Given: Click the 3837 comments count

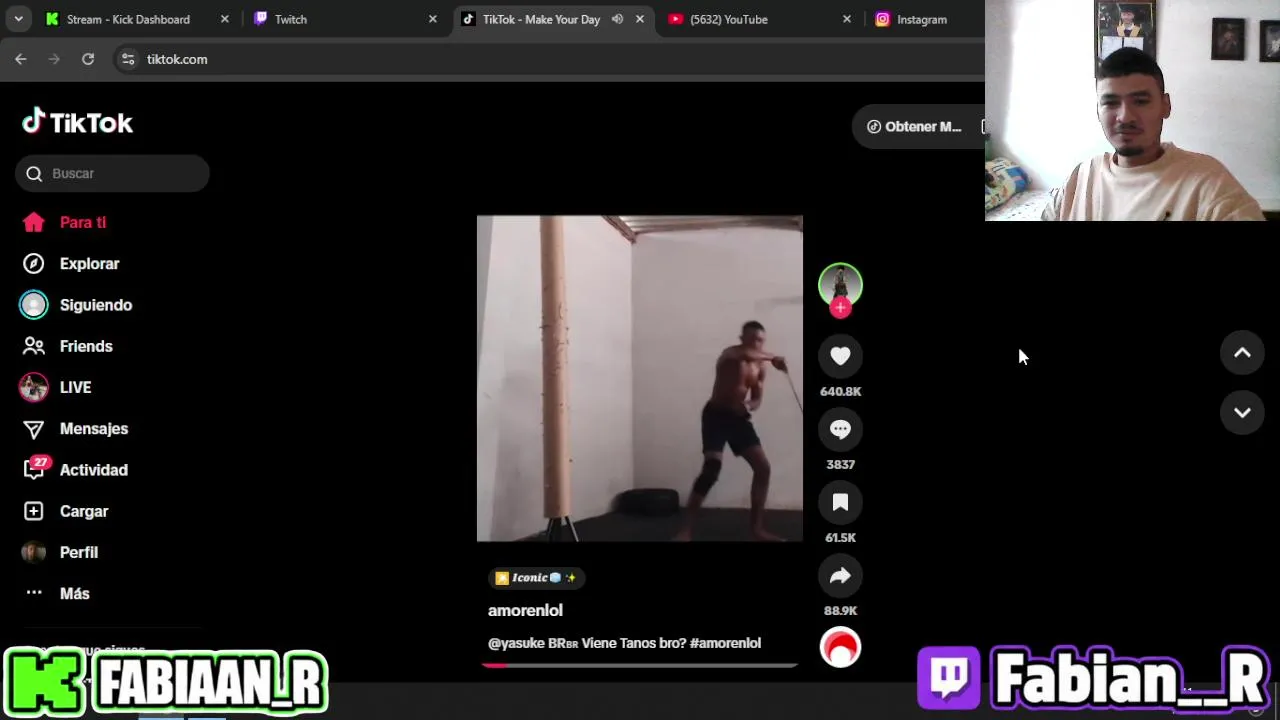Looking at the screenshot, I should click(x=840, y=464).
